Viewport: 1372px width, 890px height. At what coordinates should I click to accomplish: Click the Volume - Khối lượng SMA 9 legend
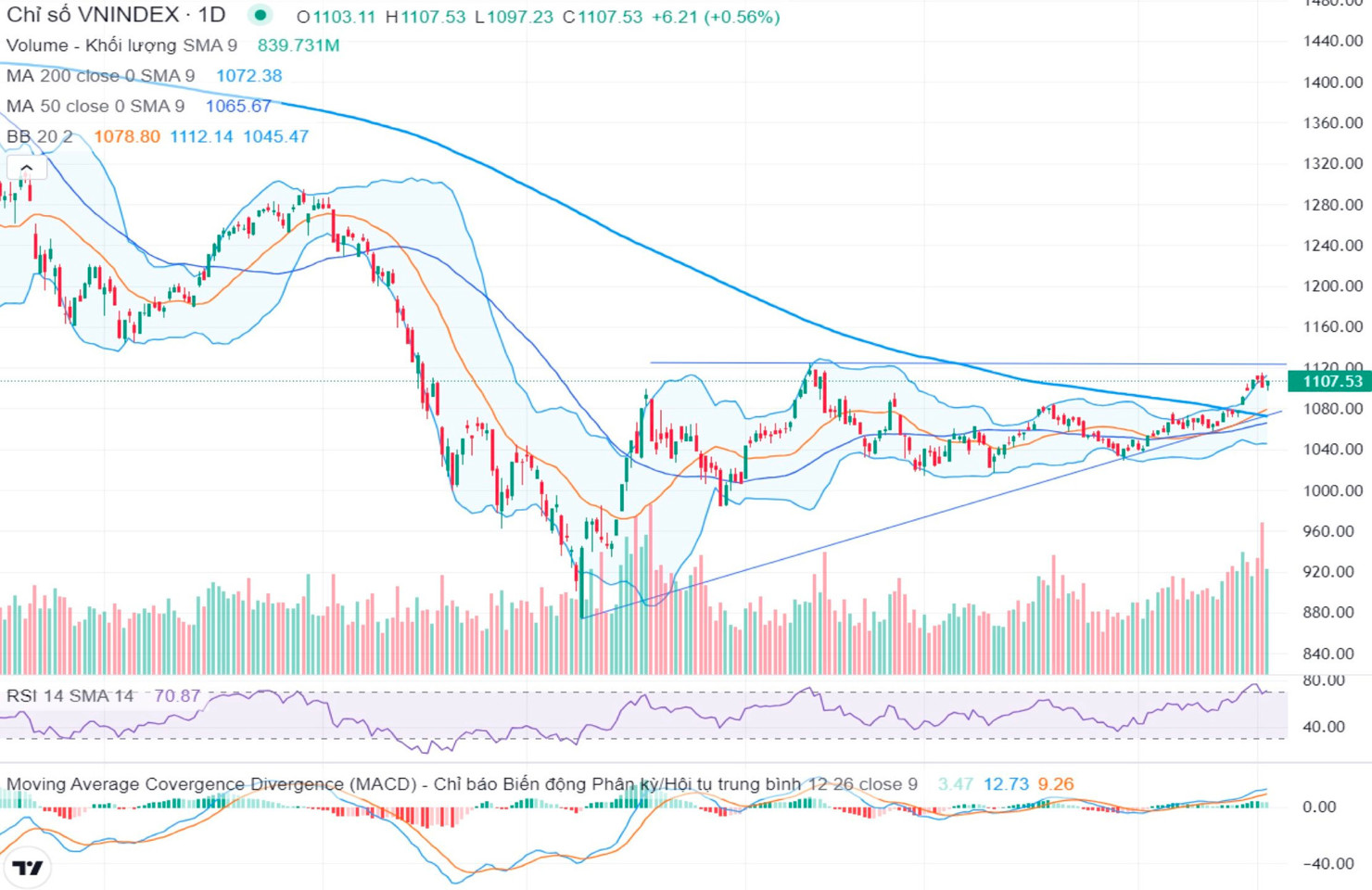(x=121, y=45)
